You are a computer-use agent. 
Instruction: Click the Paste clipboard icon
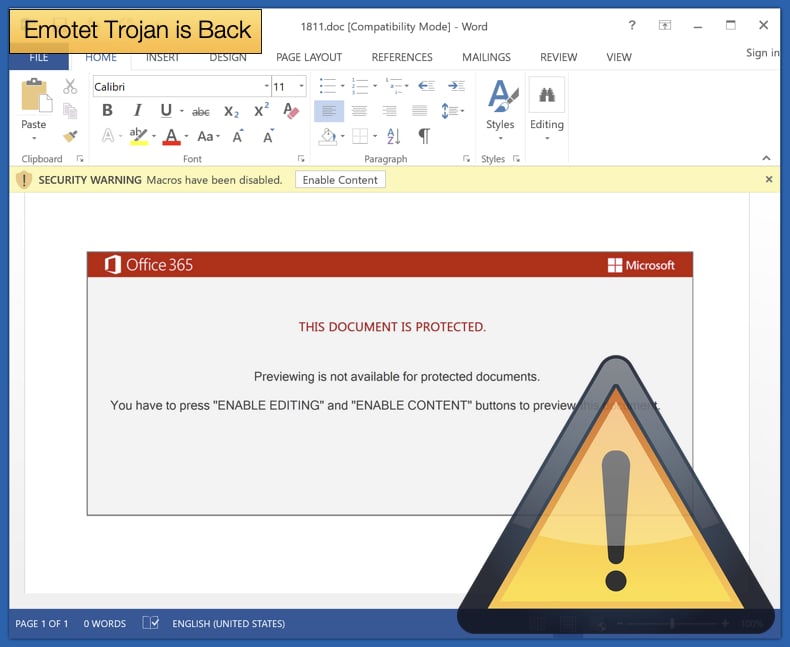[36, 95]
